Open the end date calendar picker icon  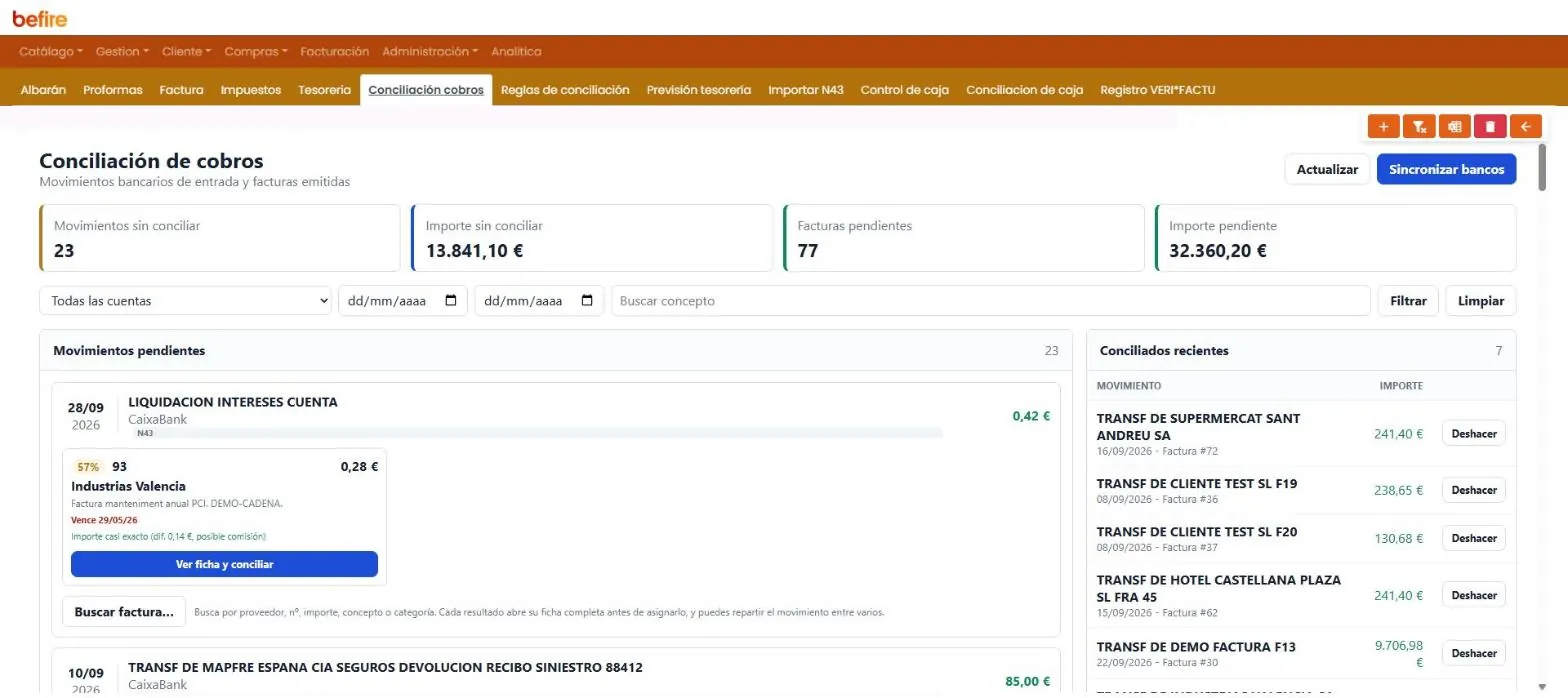point(587,300)
